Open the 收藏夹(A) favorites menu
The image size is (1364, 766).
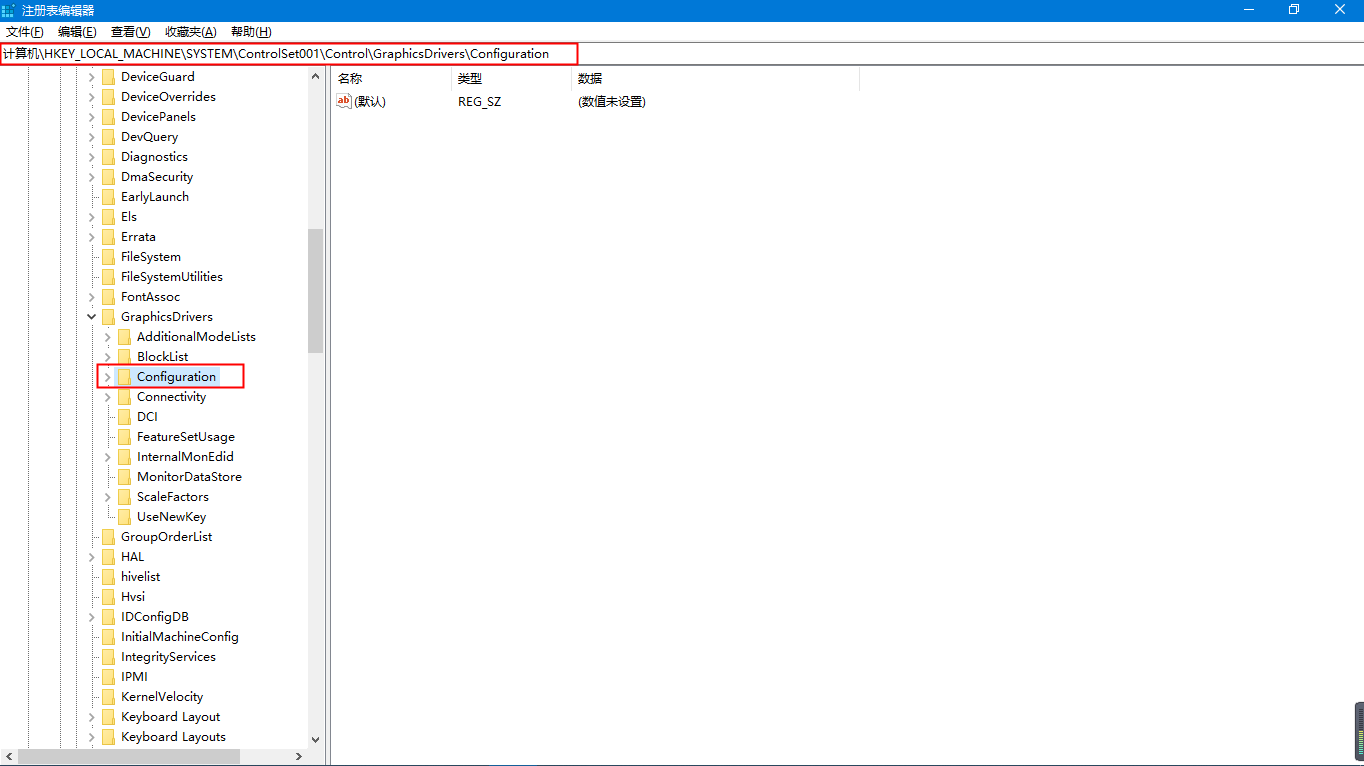(190, 32)
